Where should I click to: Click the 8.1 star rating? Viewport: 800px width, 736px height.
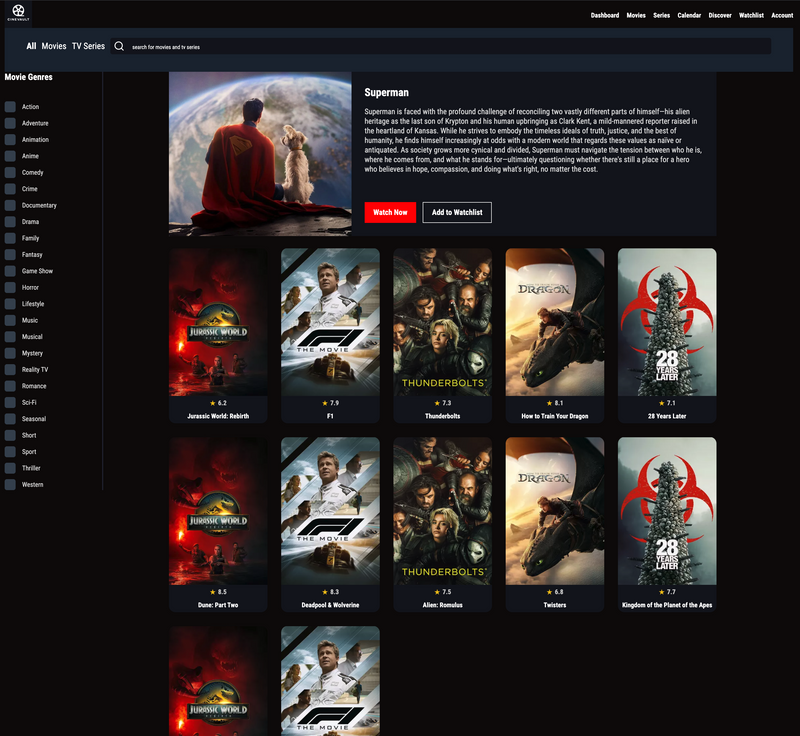[x=555, y=403]
